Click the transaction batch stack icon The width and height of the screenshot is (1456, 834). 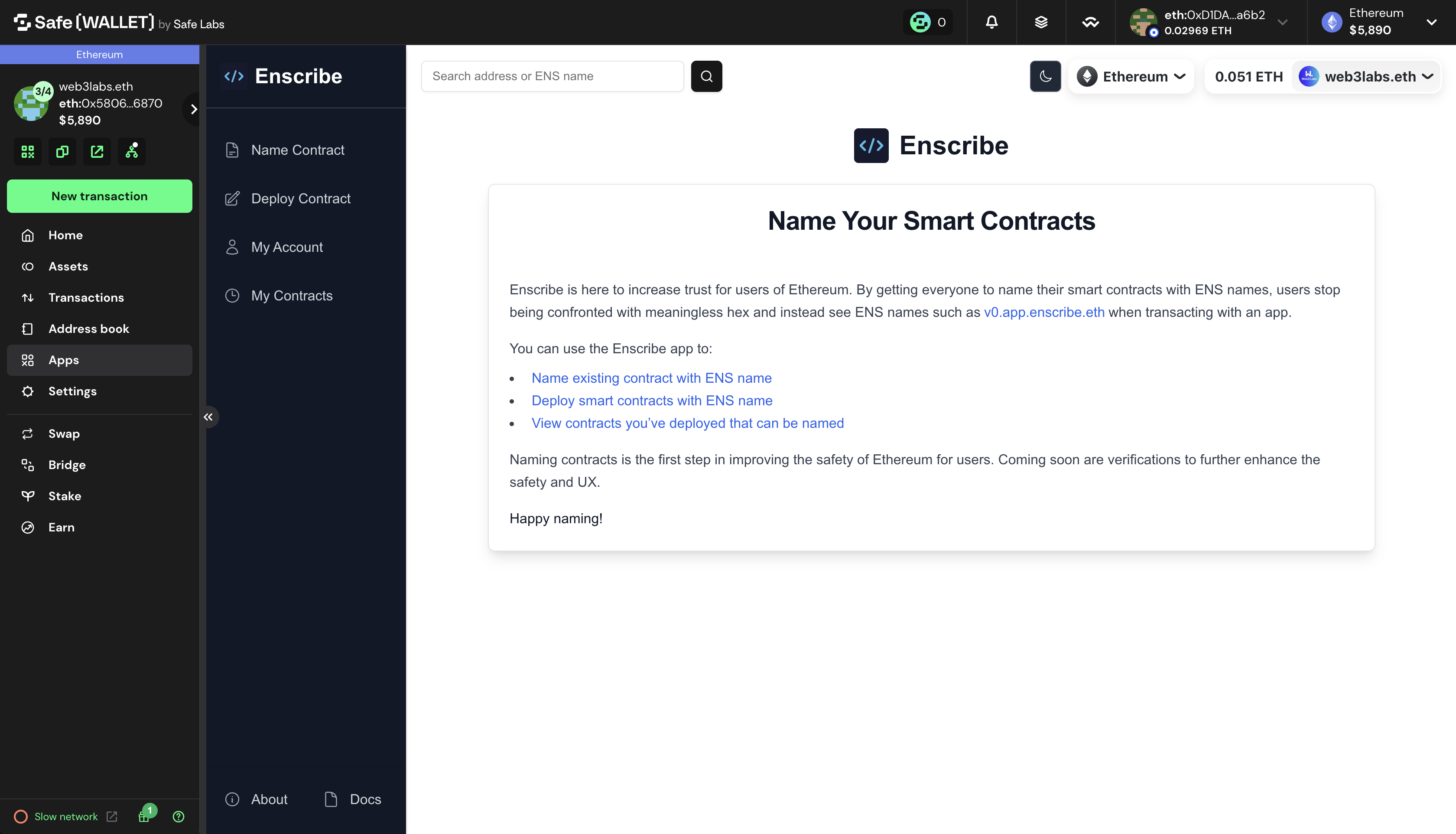[x=1041, y=23]
